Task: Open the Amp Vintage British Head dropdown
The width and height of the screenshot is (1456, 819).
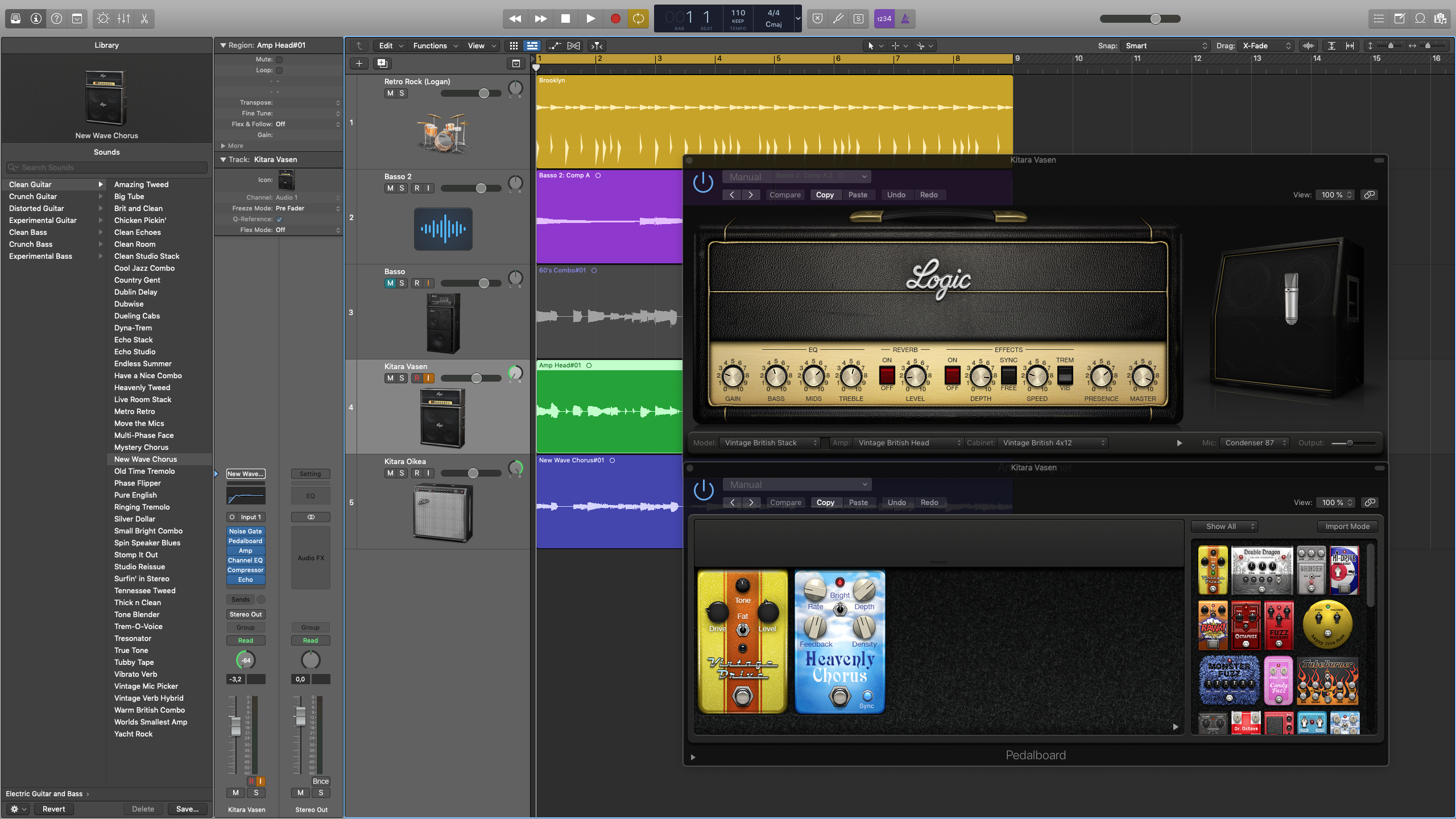Action: point(908,443)
